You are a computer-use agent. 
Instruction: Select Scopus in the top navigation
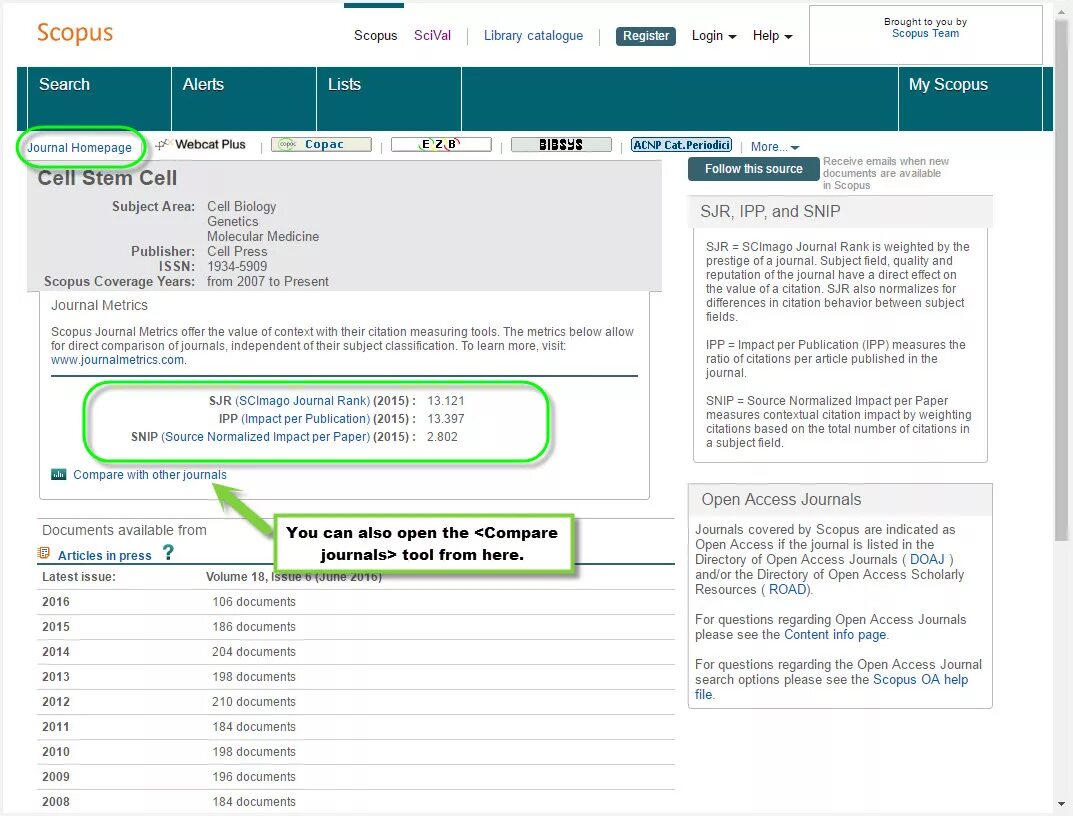click(x=375, y=36)
